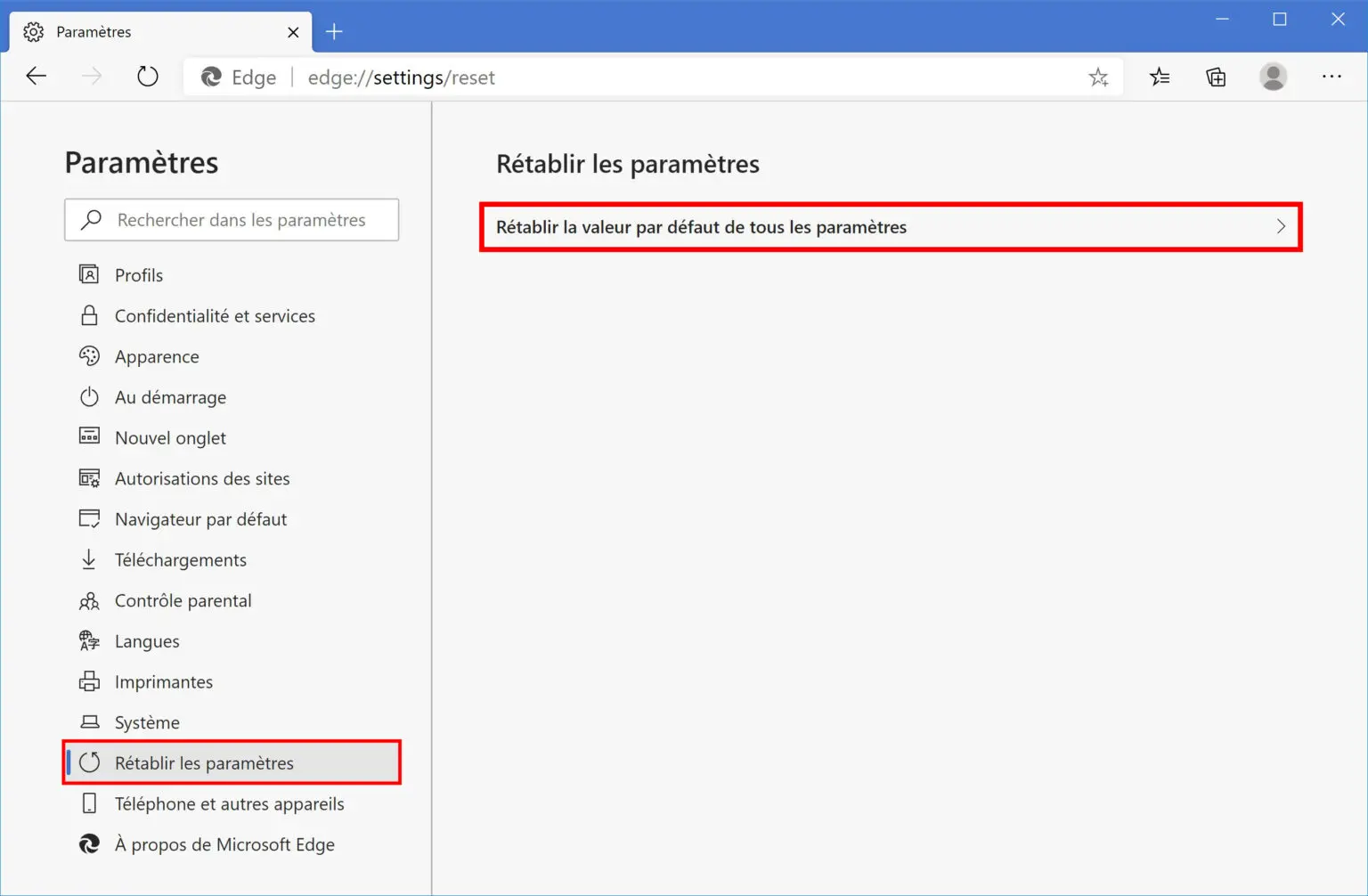Screen dimensions: 1368x896
Task: Open the user profile avatar
Action: coord(1273,77)
